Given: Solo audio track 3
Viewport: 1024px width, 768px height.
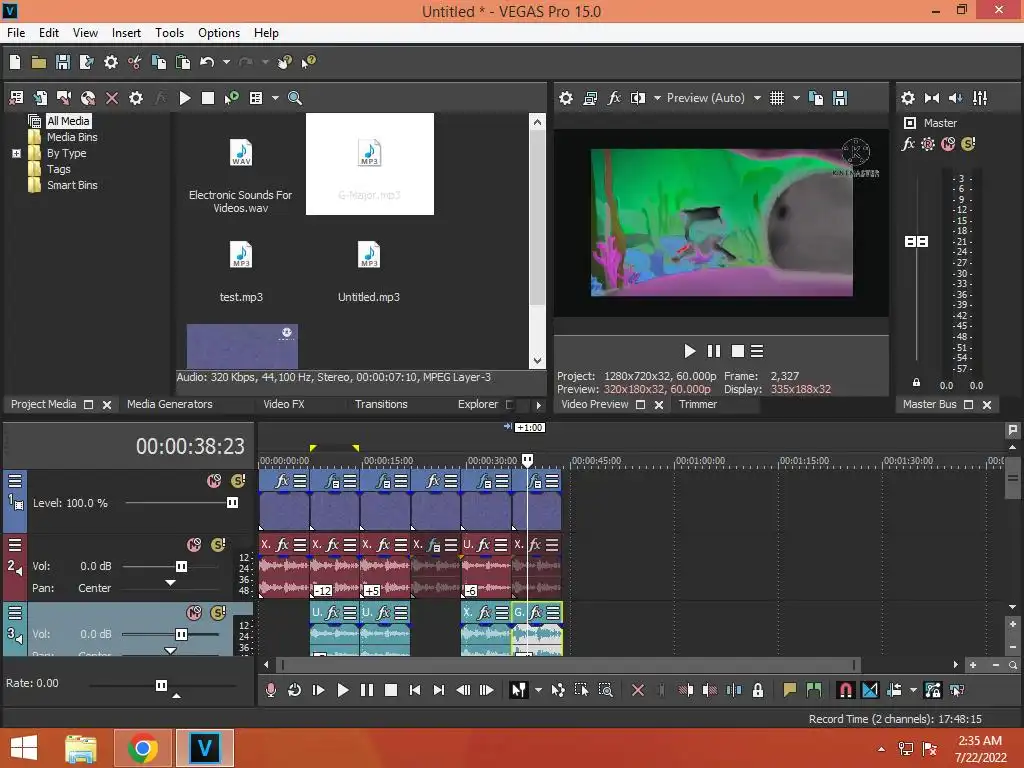Looking at the screenshot, I should (x=218, y=613).
